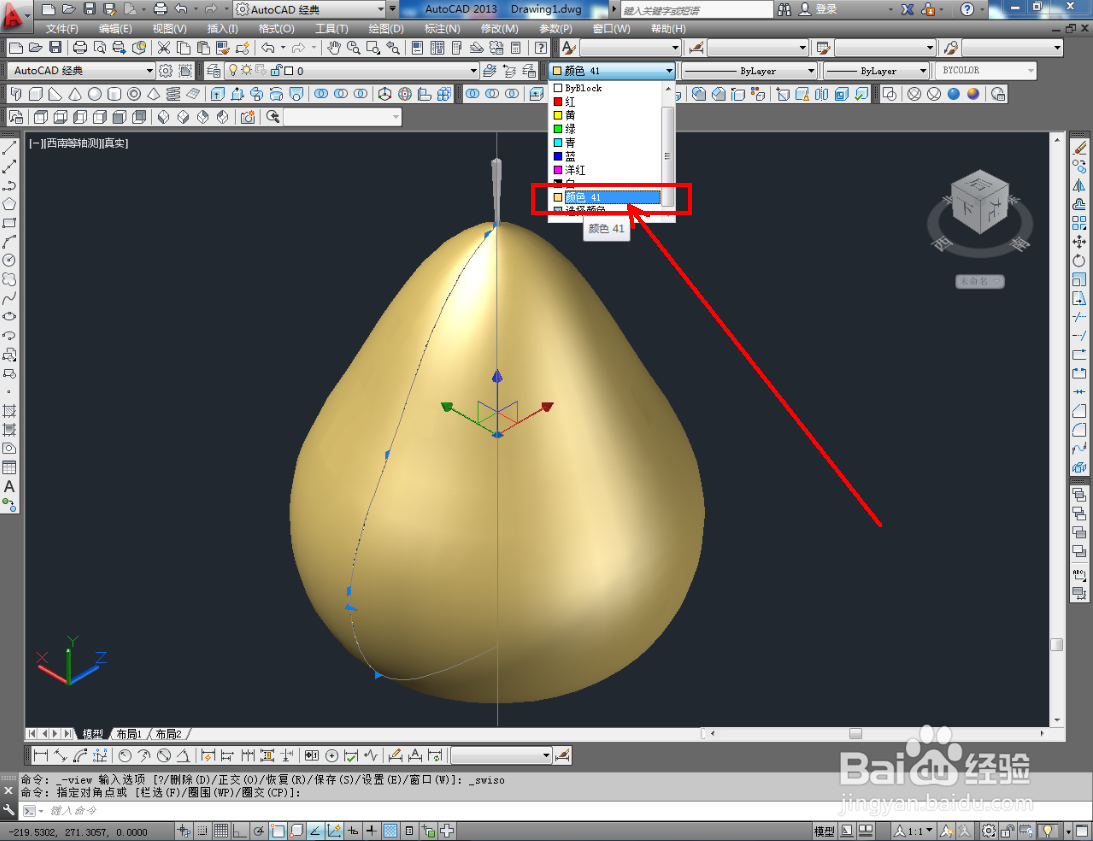Activate the Pan hand tool
Screen dimensions: 1093x841
click(x=335, y=47)
